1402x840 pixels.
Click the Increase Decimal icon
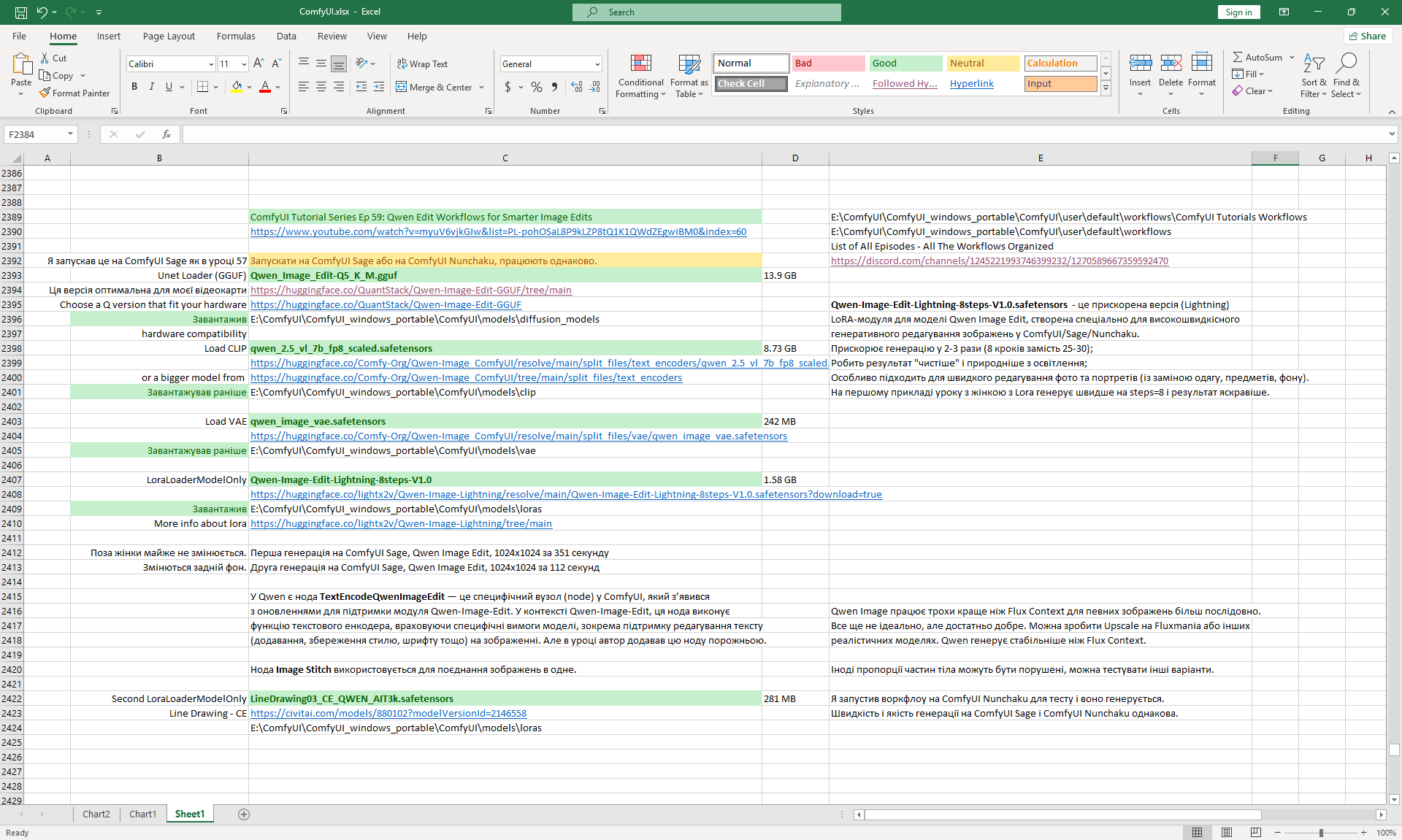pos(577,87)
